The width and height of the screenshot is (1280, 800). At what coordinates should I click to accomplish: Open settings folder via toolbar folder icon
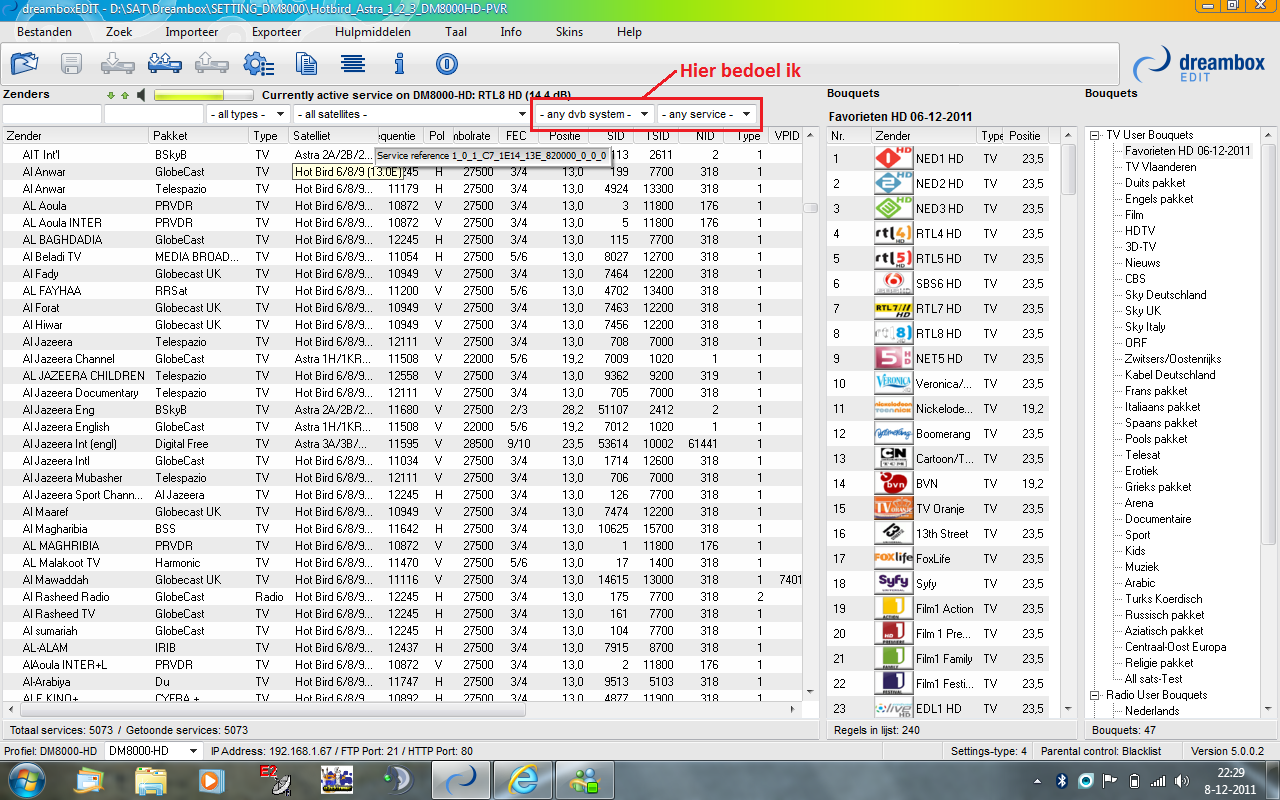click(x=25, y=65)
